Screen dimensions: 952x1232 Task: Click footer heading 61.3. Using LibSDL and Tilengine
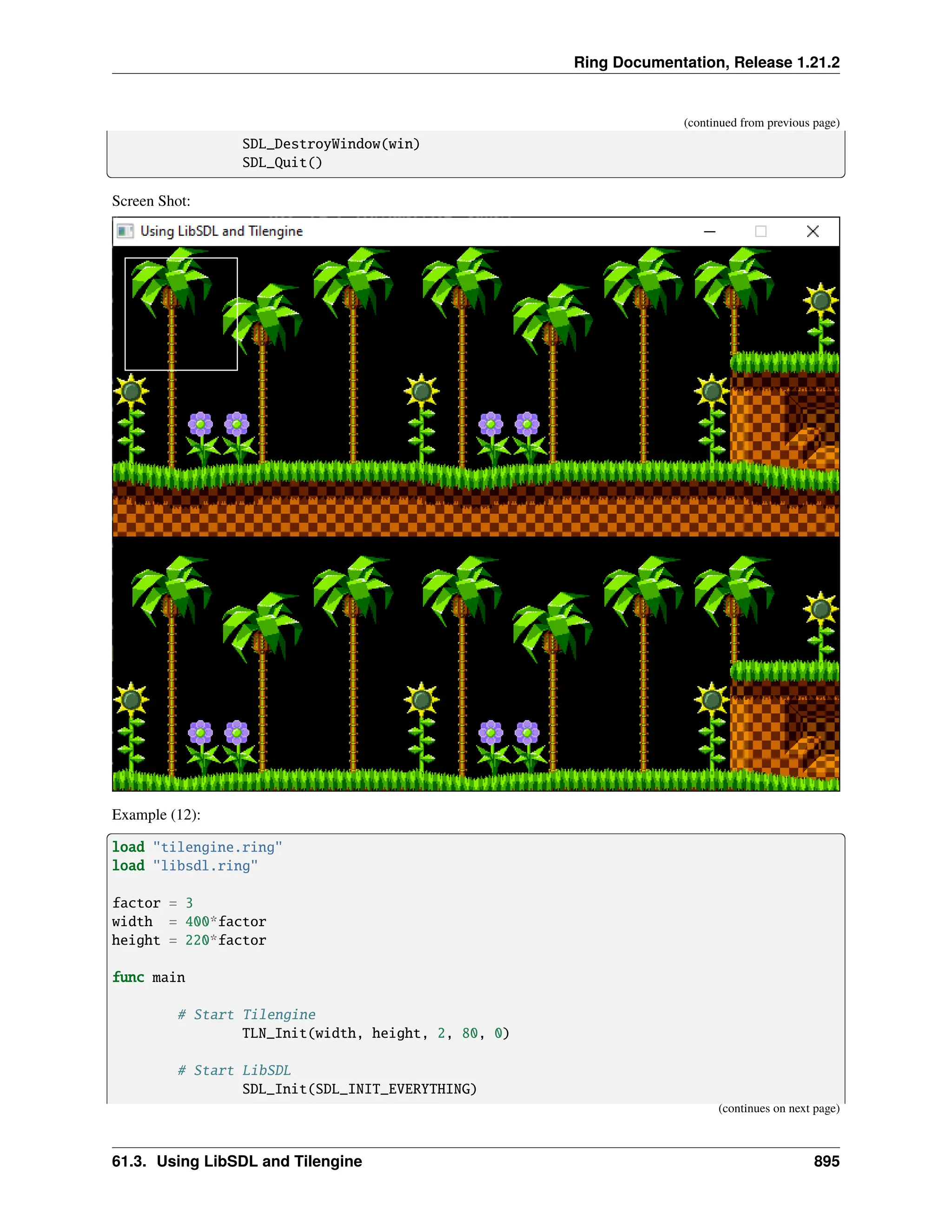(237, 1161)
